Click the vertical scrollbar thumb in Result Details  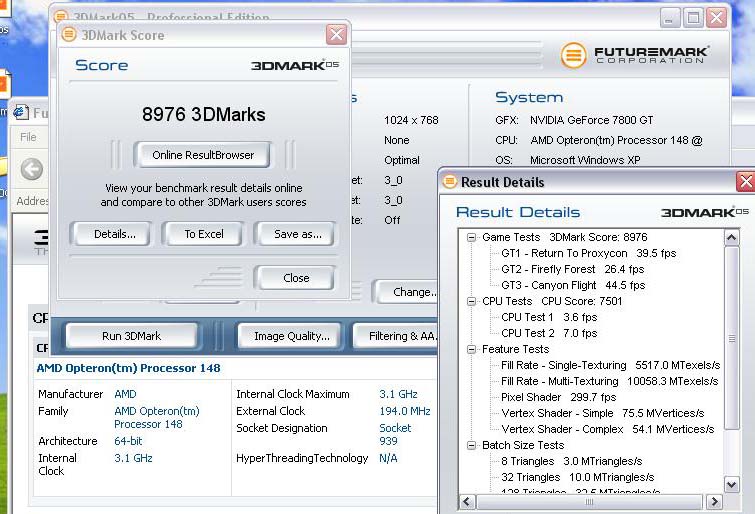pyautogui.click(x=731, y=338)
